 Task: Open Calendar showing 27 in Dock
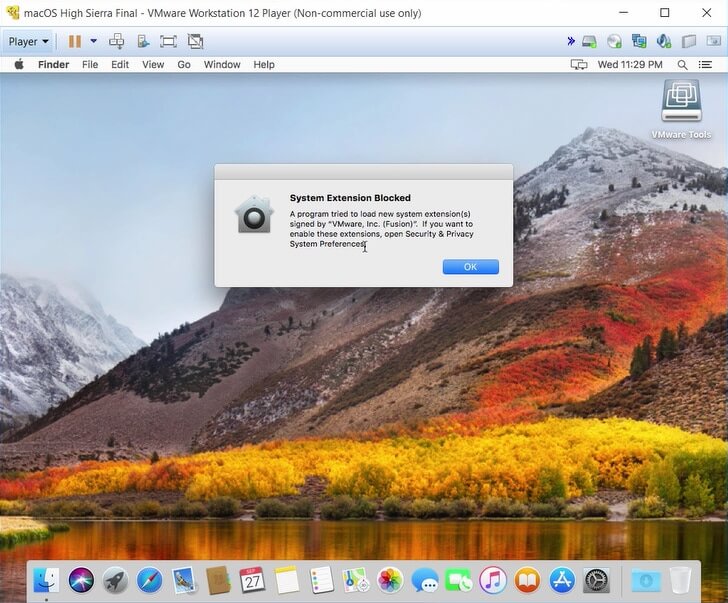[253, 580]
